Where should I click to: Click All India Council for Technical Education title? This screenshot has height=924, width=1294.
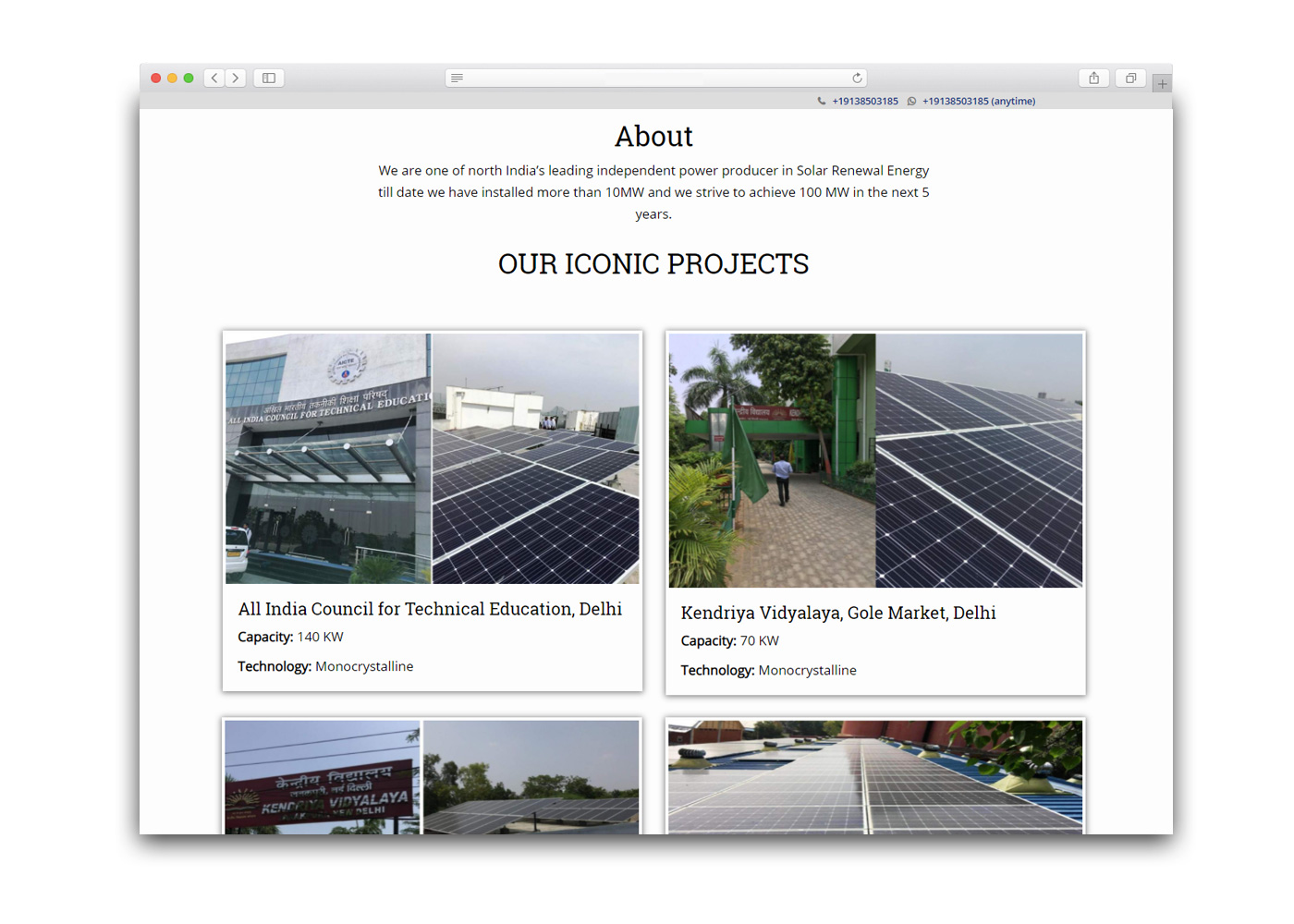(x=430, y=609)
